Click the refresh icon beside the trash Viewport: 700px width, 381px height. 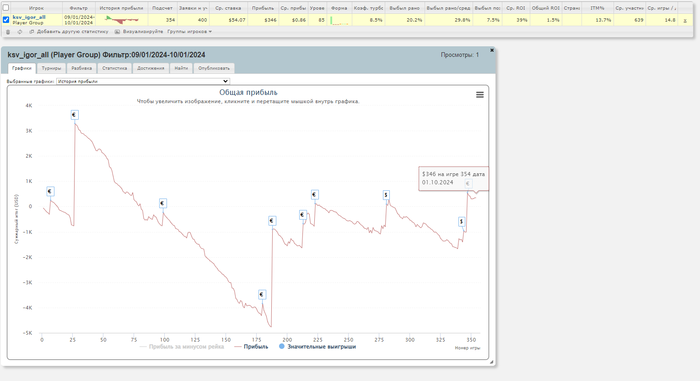coord(20,32)
